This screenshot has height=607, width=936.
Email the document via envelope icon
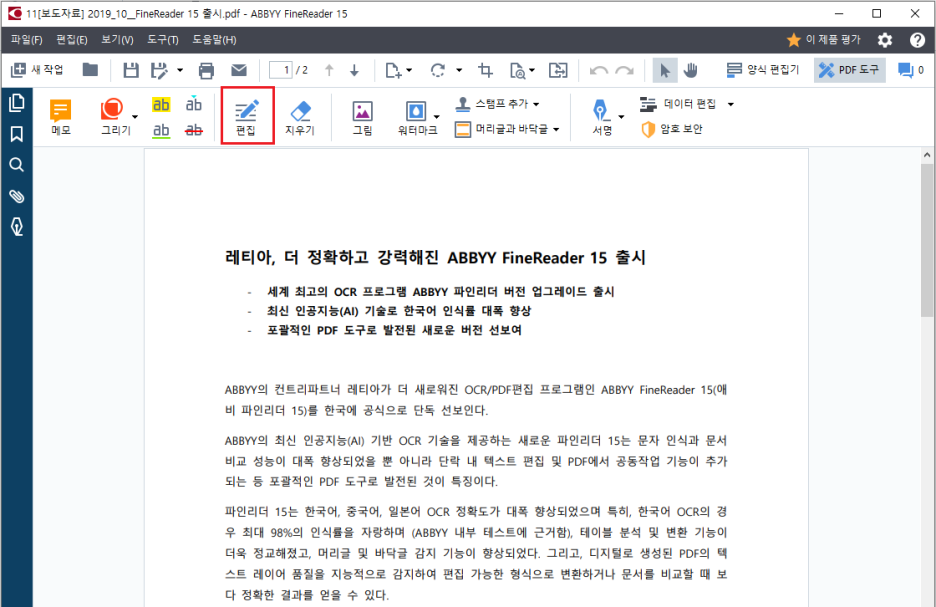[x=239, y=70]
